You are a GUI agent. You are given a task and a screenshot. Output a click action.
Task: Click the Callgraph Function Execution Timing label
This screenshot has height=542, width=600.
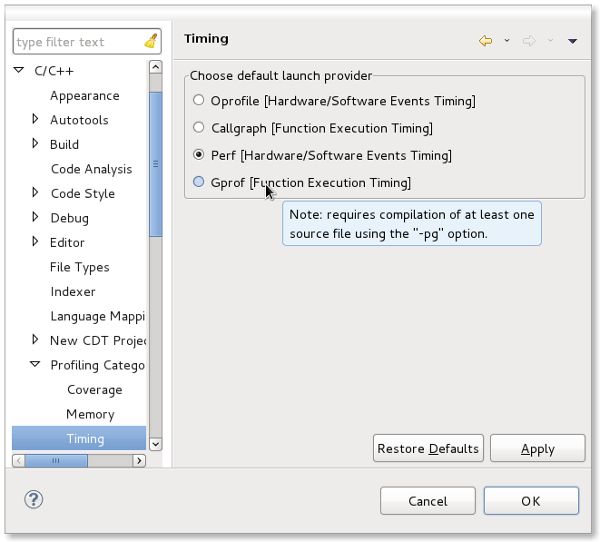pyautogui.click(x=322, y=128)
